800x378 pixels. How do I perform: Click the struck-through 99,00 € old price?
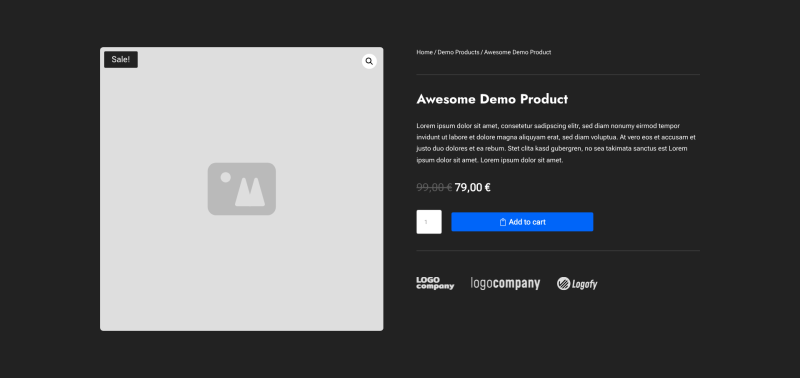click(x=434, y=187)
